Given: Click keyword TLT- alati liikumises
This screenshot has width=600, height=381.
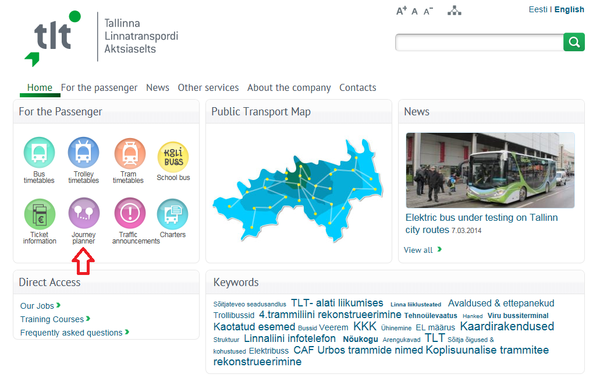Looking at the screenshot, I should click(337, 303).
